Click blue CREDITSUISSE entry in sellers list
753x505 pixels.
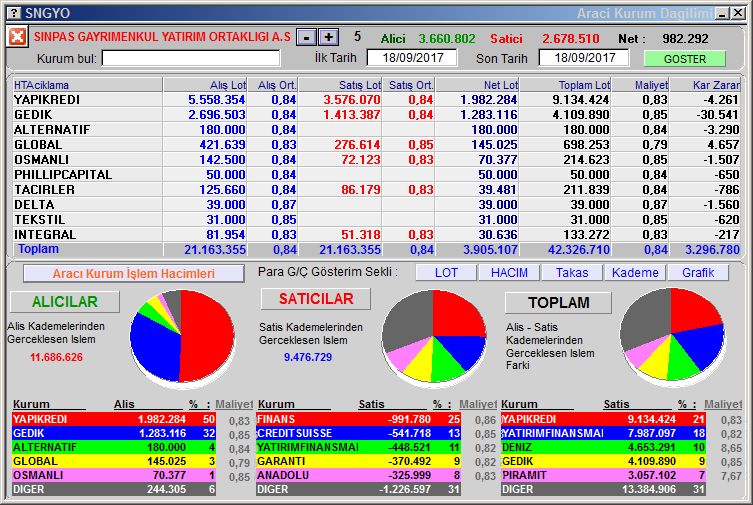coord(358,433)
